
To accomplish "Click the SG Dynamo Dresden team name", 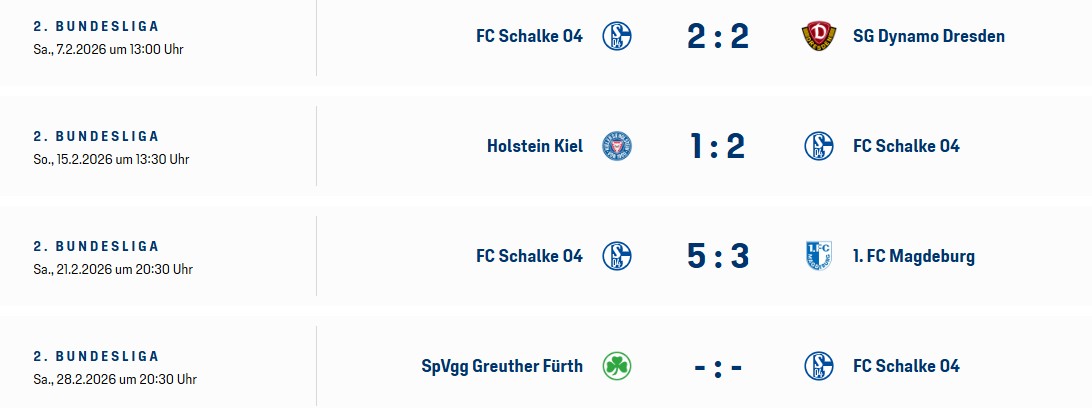I will 928,36.
